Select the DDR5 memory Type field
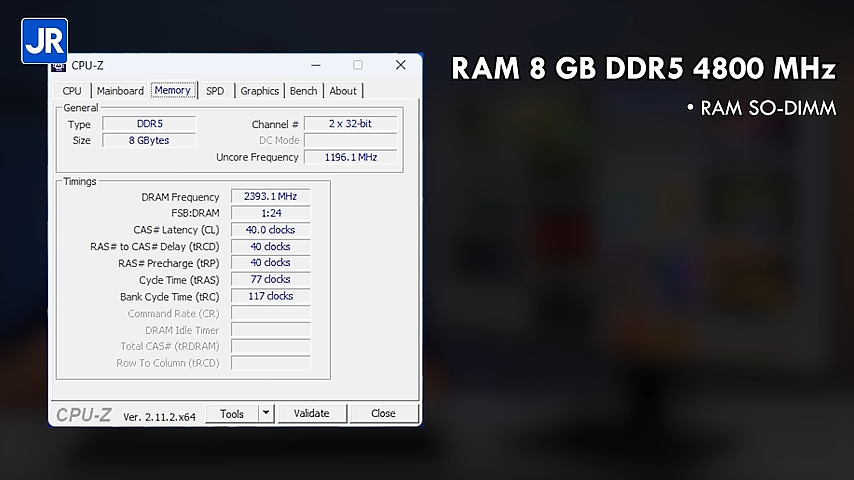The height and width of the screenshot is (480, 854). pyautogui.click(x=150, y=124)
